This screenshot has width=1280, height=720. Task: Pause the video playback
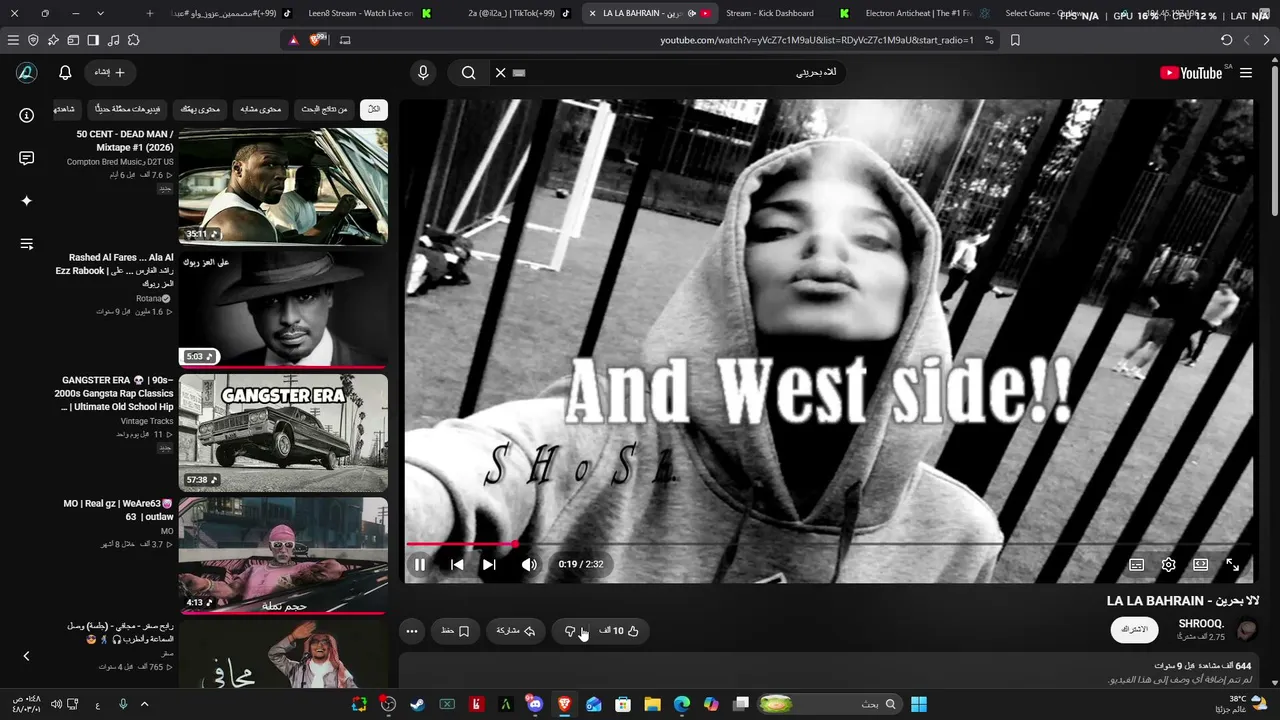click(420, 565)
